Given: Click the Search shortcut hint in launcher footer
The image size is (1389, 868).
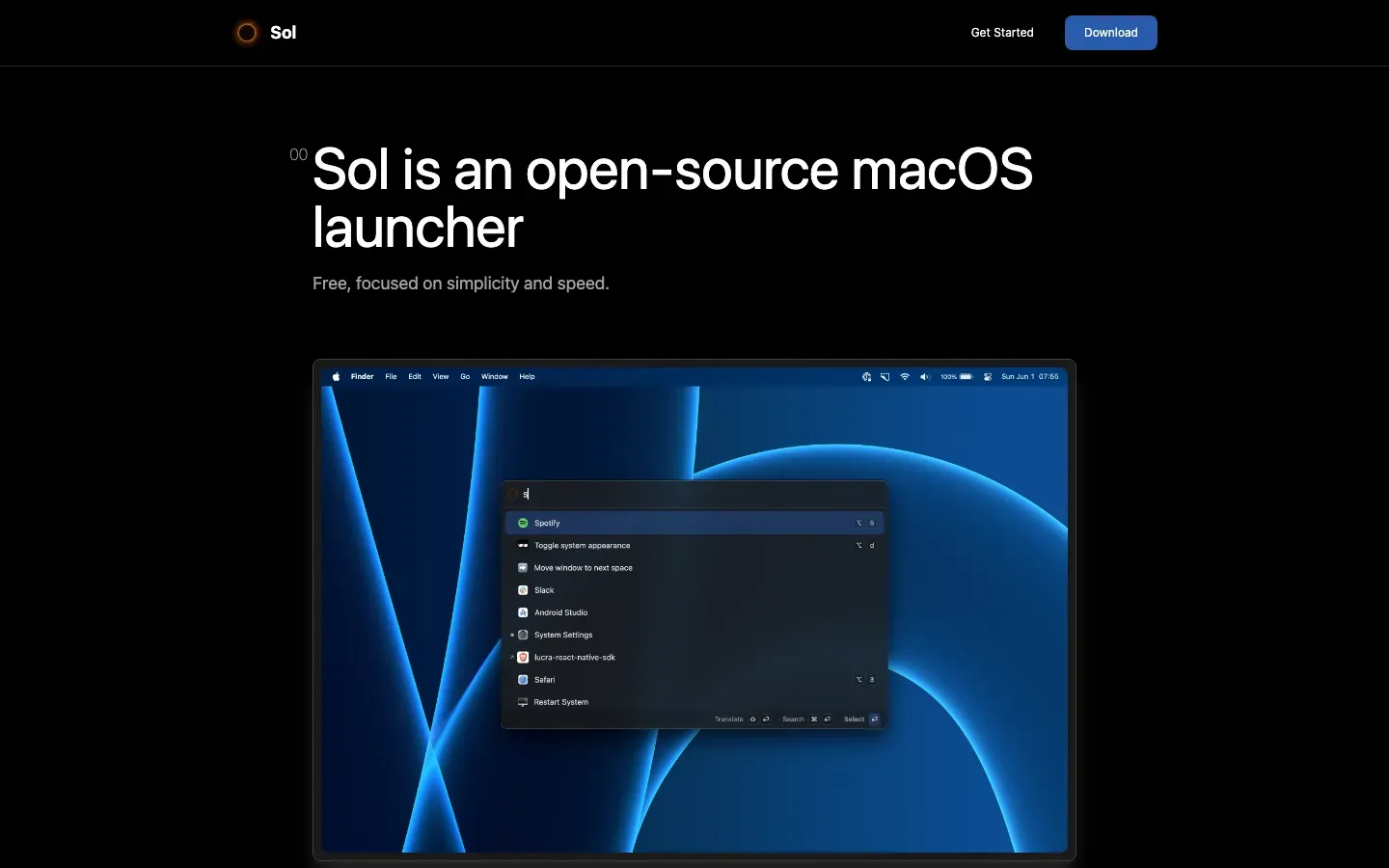Looking at the screenshot, I should click(806, 719).
